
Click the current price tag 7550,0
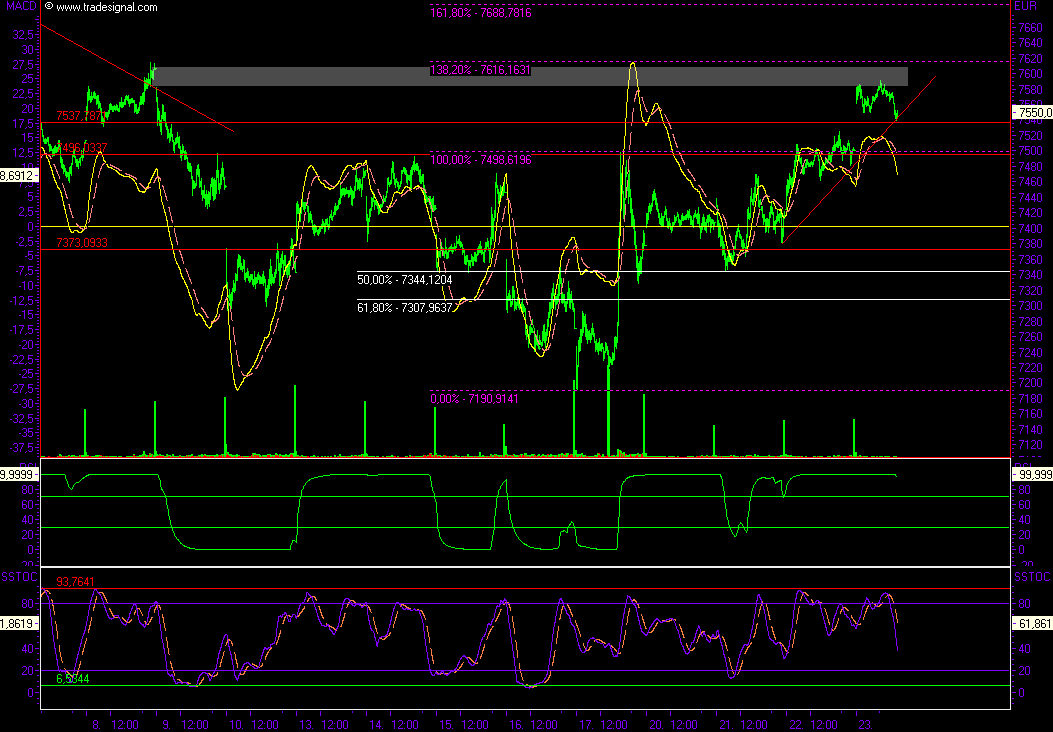[1032, 113]
